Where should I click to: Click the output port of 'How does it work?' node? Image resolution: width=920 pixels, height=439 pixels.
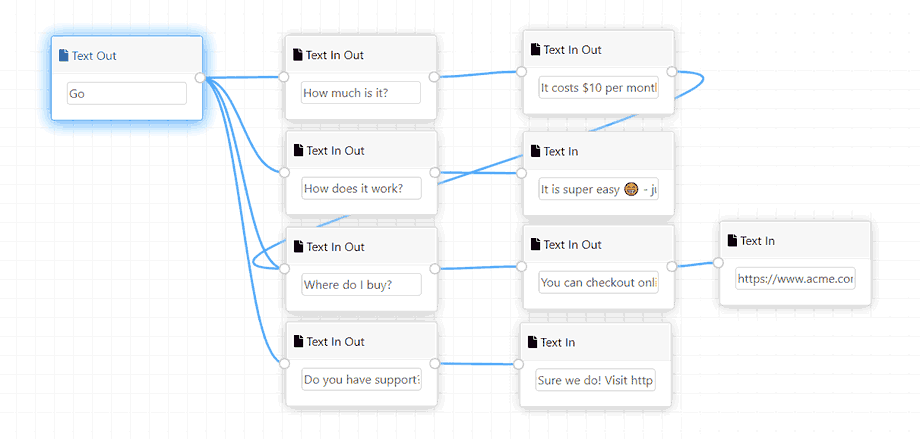pyautogui.click(x=434, y=172)
